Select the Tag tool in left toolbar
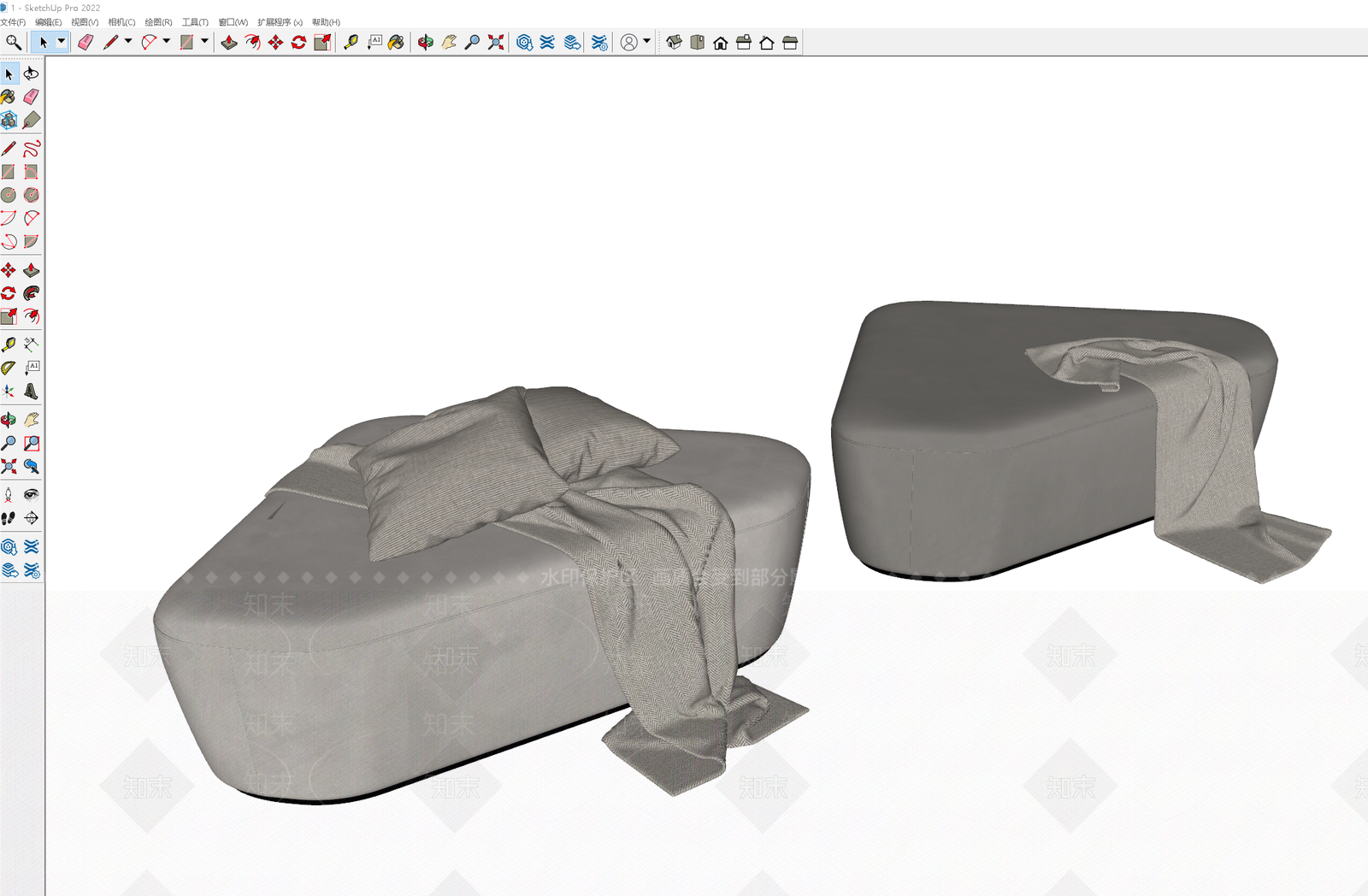The image size is (1368, 896). [x=32, y=120]
